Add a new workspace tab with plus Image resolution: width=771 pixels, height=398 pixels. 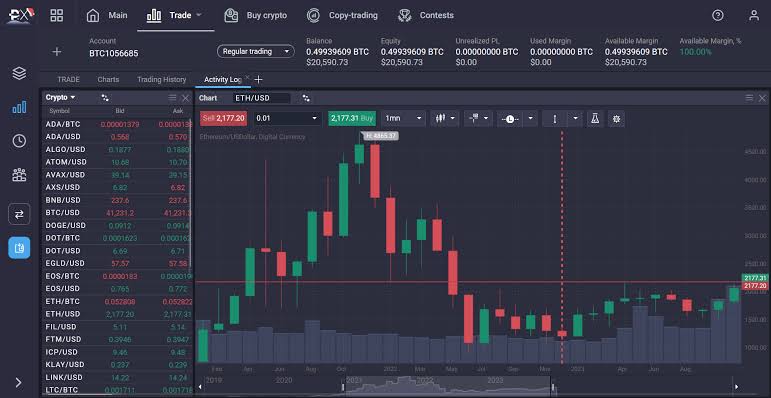point(259,79)
